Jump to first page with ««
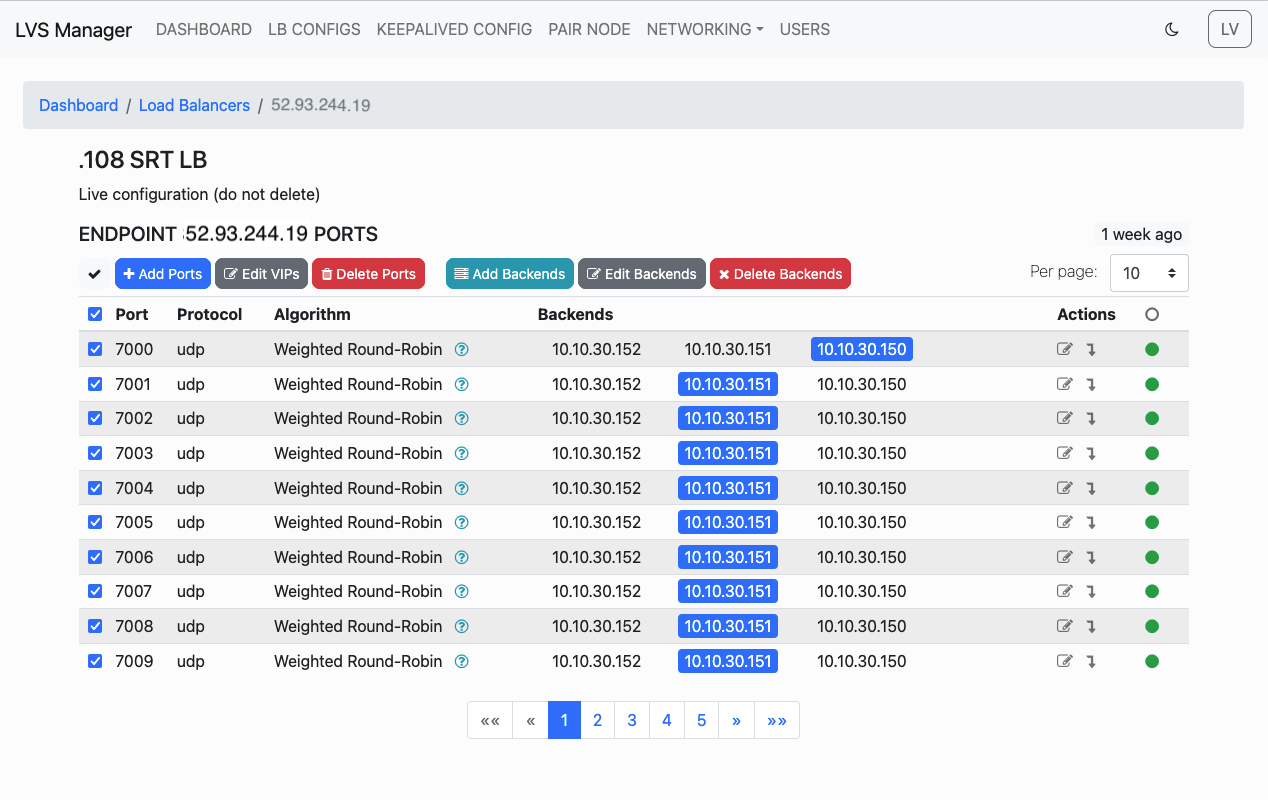The height and width of the screenshot is (800, 1268). point(490,720)
